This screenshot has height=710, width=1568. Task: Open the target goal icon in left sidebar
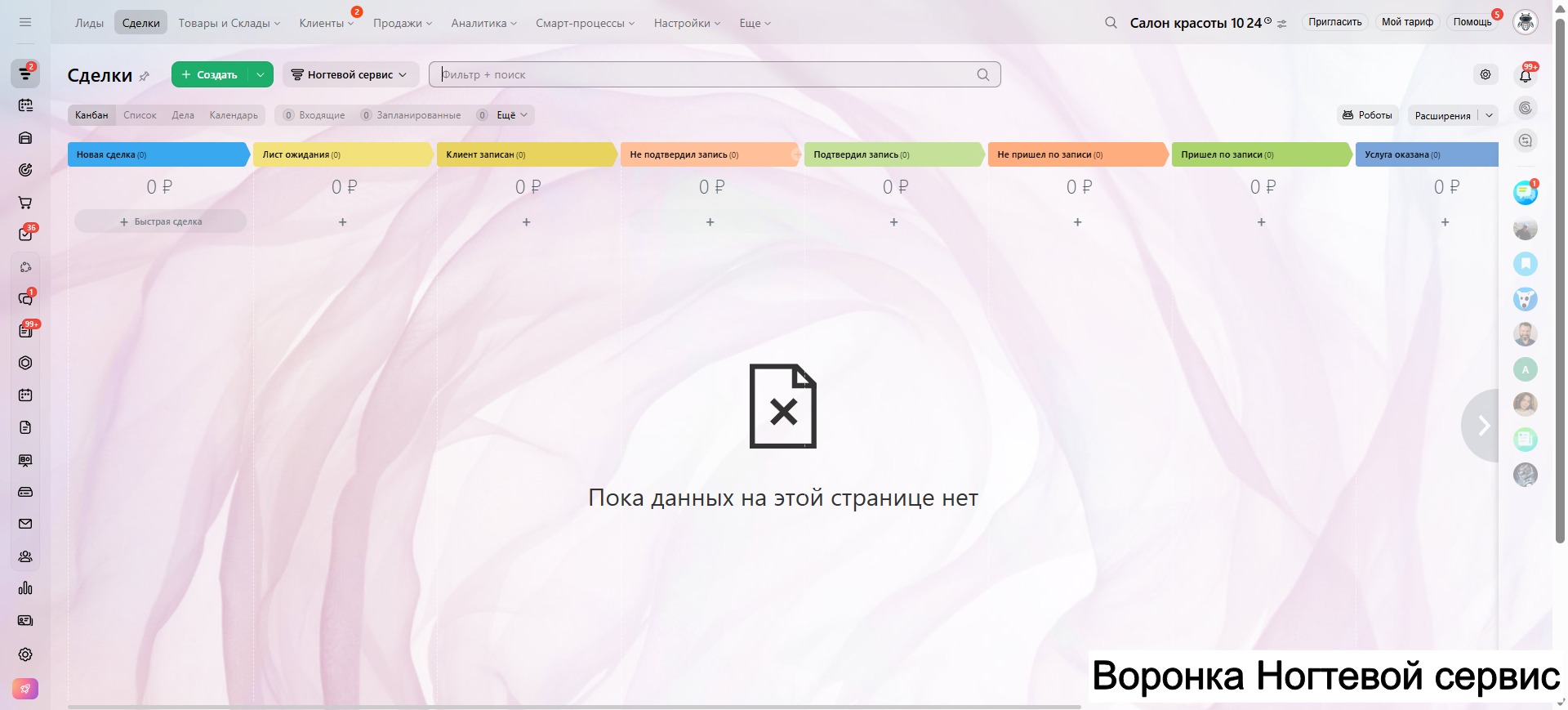(25, 170)
